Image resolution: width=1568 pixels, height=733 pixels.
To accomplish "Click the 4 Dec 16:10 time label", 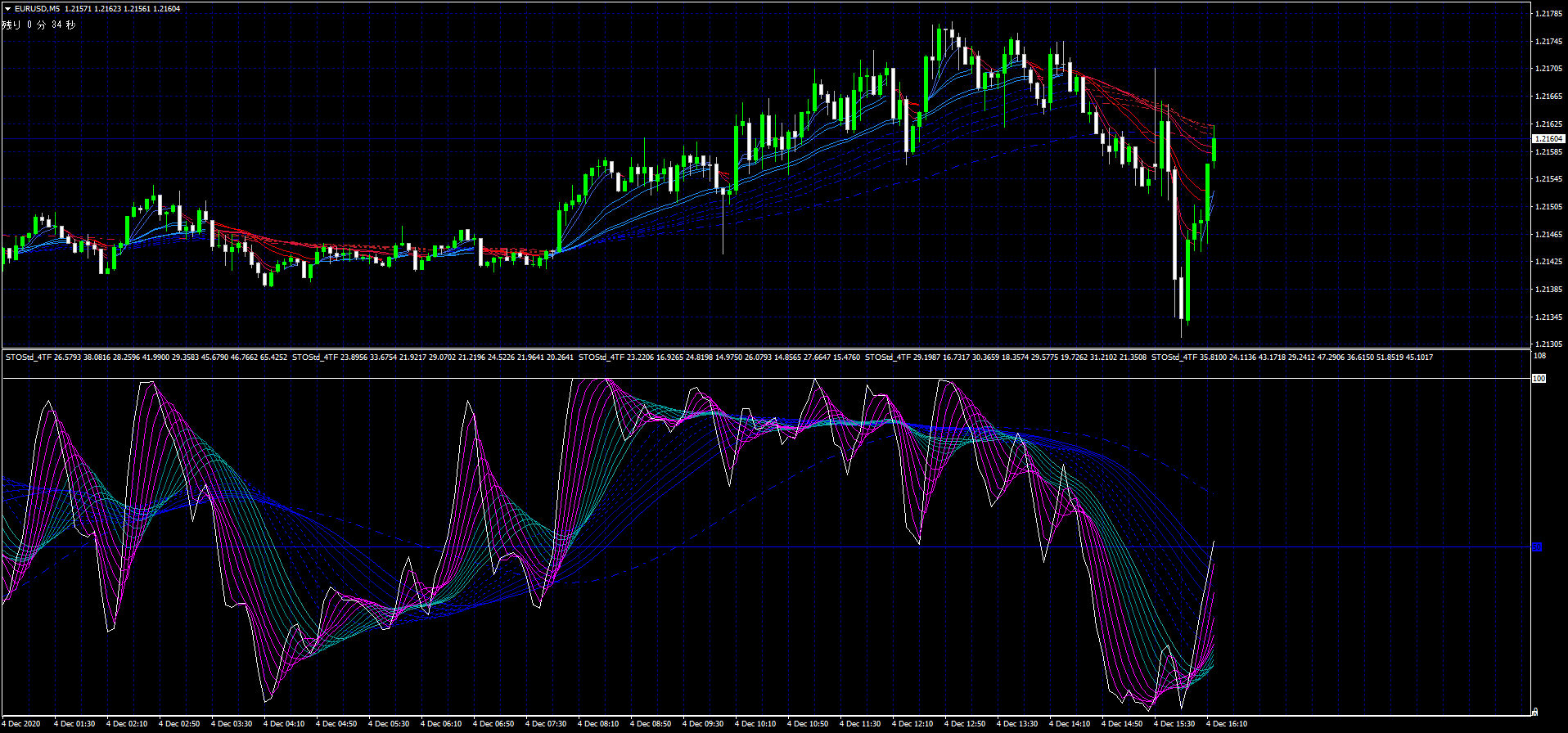I will (1227, 724).
